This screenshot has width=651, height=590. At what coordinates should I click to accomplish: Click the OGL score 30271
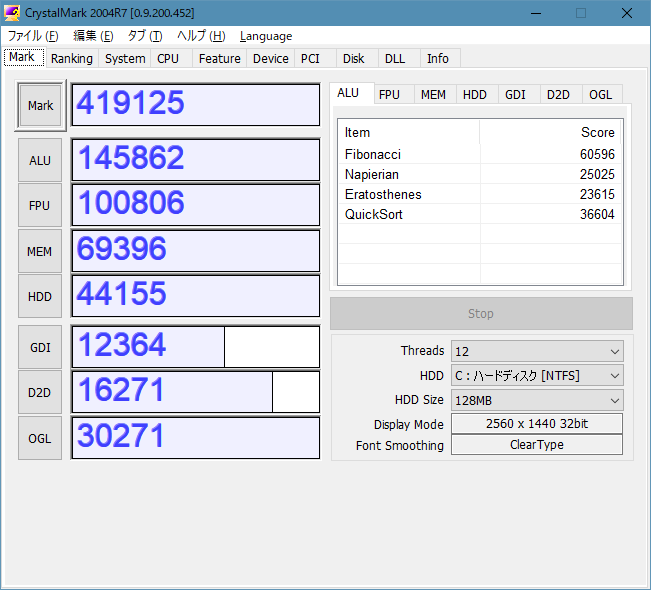coord(196,438)
